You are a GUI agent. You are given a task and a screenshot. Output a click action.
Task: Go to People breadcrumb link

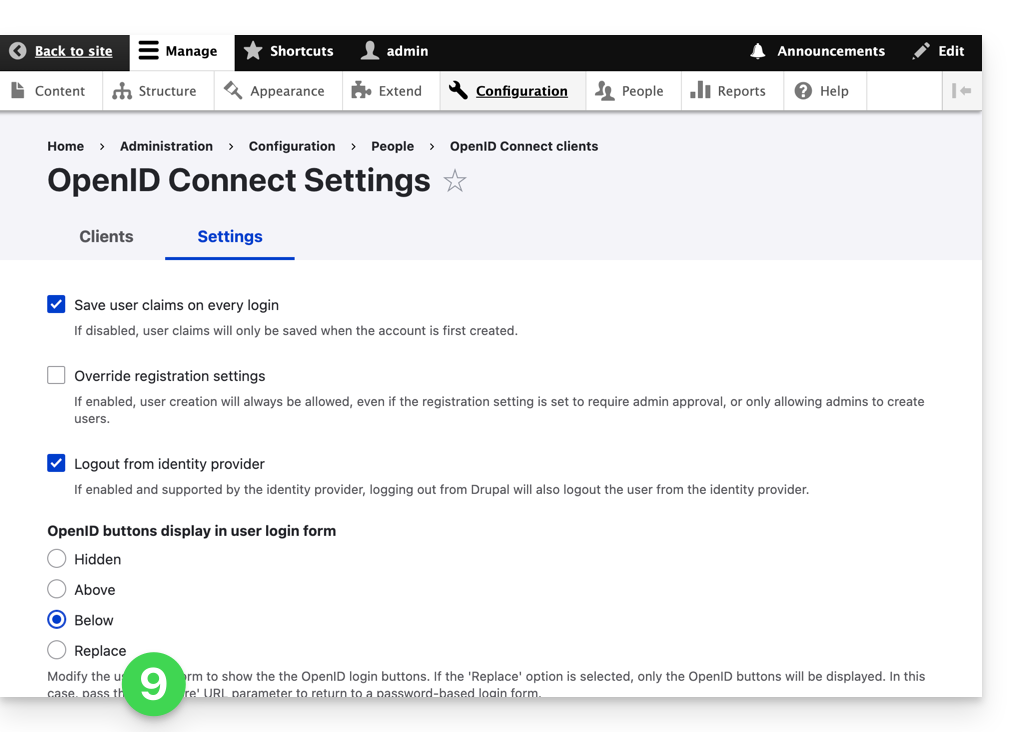[x=392, y=146]
